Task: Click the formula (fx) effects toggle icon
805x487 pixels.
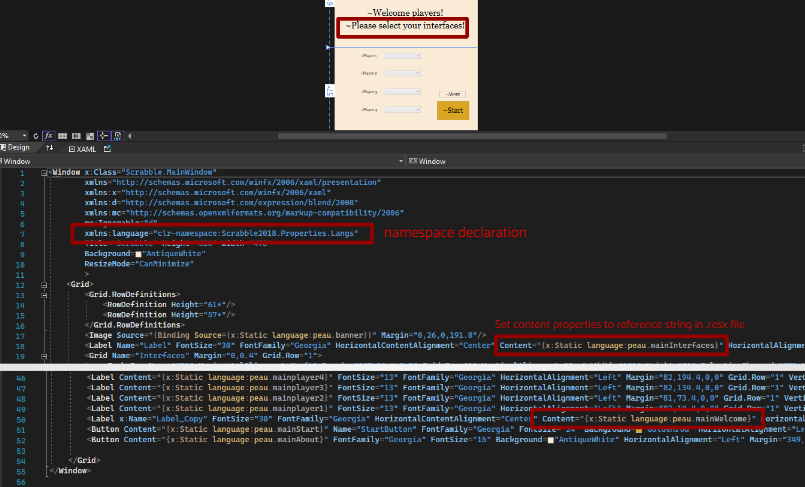Action: point(48,135)
